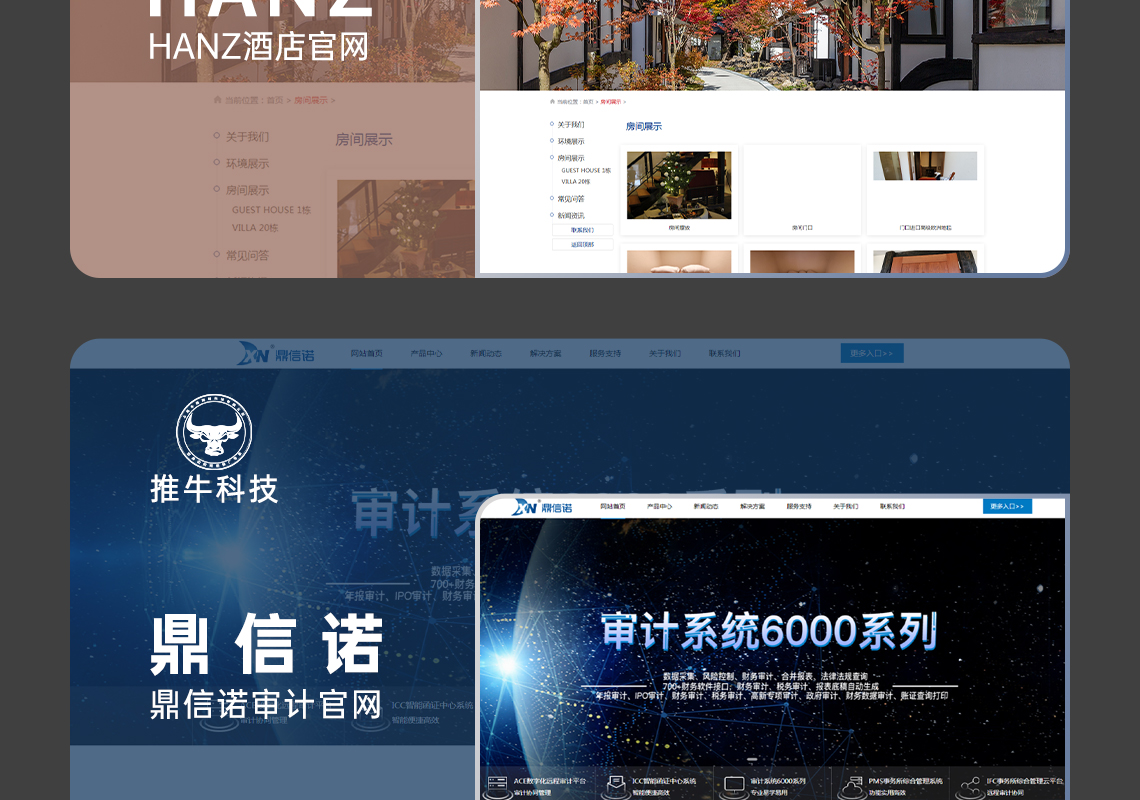Click the HANZ酒店官网 title text
The height and width of the screenshot is (800, 1140).
click(x=258, y=47)
